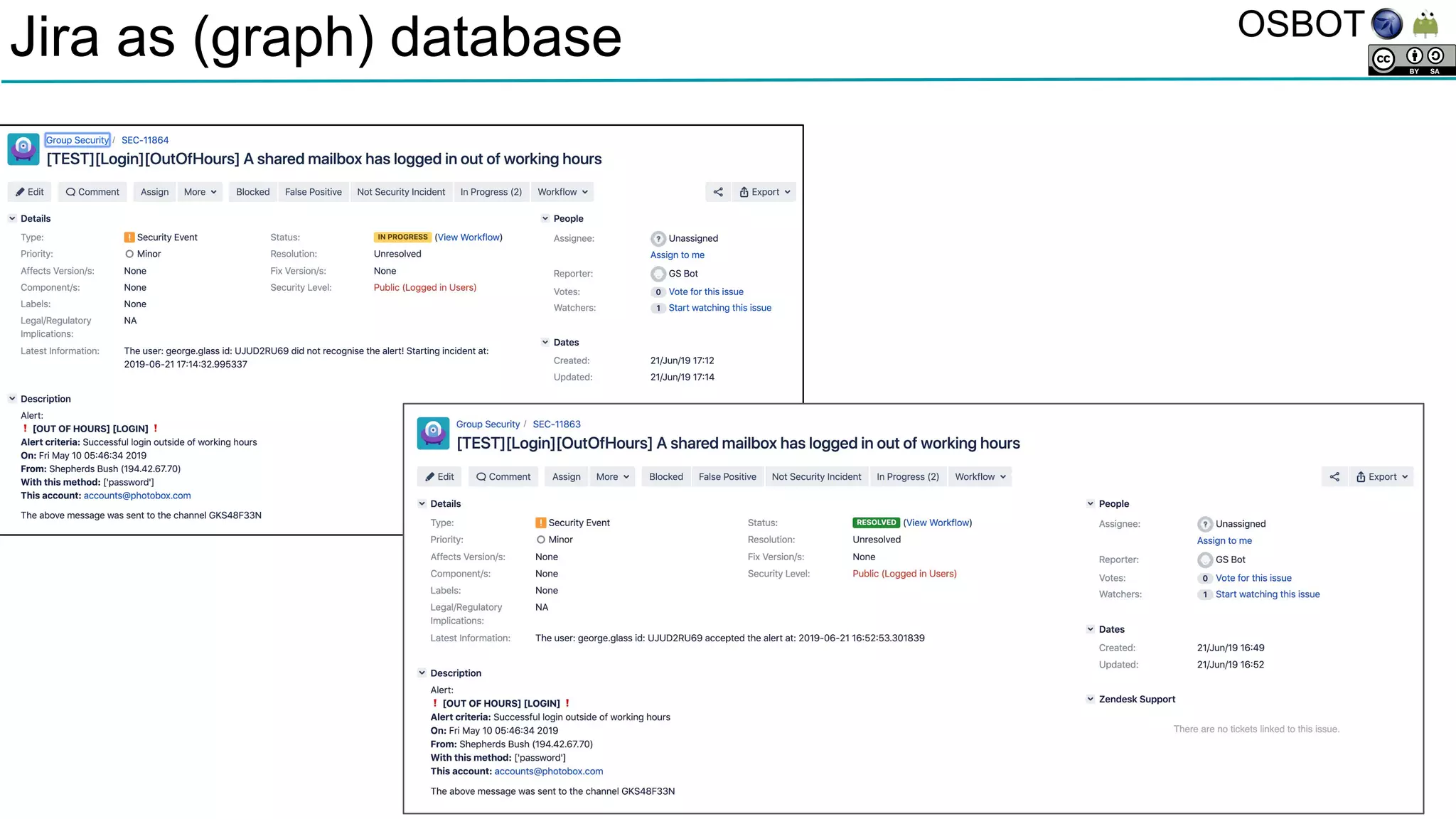Screen dimensions: 1456x819
Task: Click the share icon in SEC-11863 toolbar
Action: pos(1334,477)
